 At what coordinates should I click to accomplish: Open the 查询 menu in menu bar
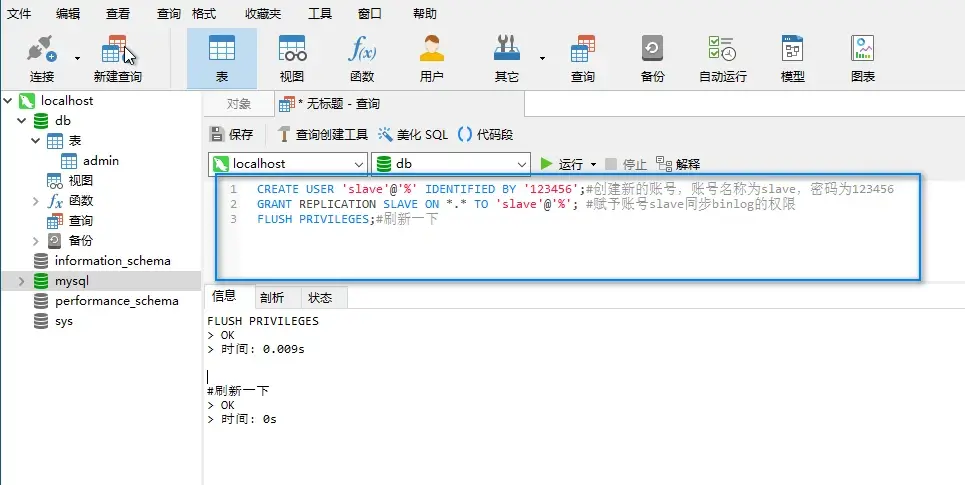168,14
